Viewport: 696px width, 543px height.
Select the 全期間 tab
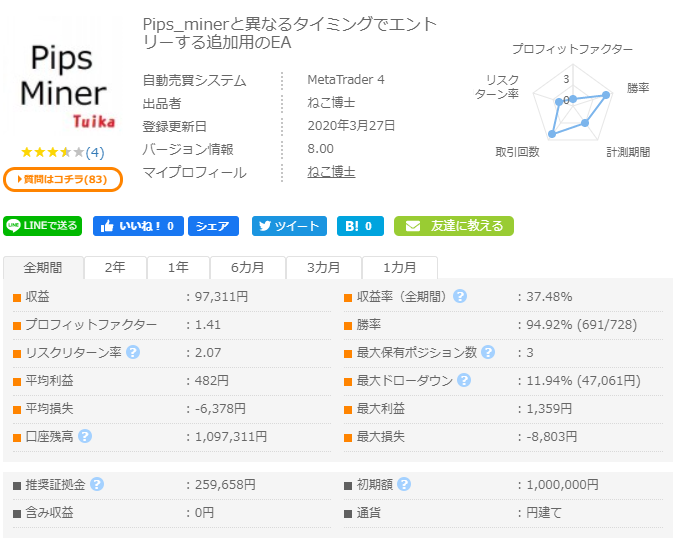pyautogui.click(x=44, y=268)
